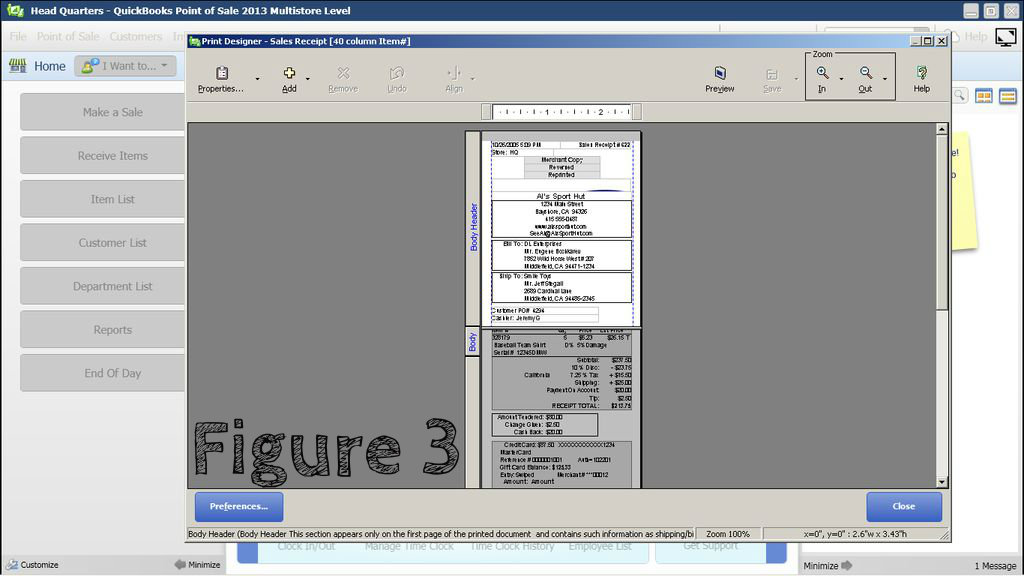Click the 'Zoom 100%' status bar entry
The height and width of the screenshot is (576, 1024).
point(728,534)
